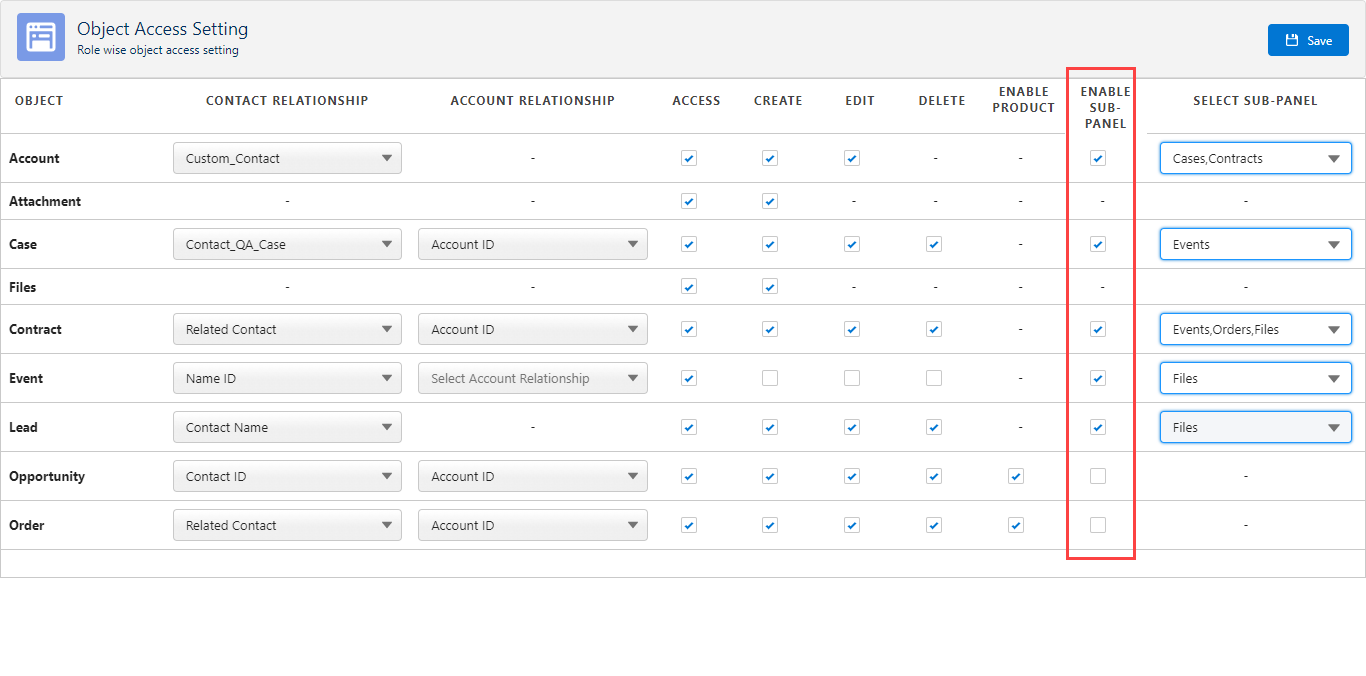
Task: Uncheck Create permission for Files
Action: coord(770,287)
